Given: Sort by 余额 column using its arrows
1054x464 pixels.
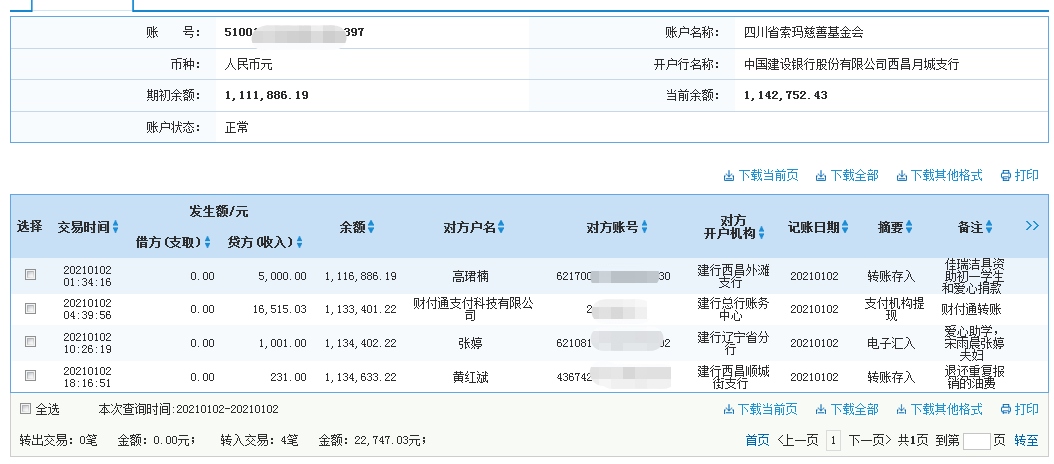Looking at the screenshot, I should (371, 227).
